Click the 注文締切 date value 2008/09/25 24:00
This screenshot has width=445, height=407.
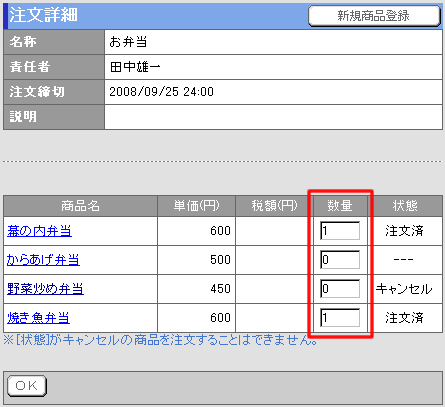[161, 92]
